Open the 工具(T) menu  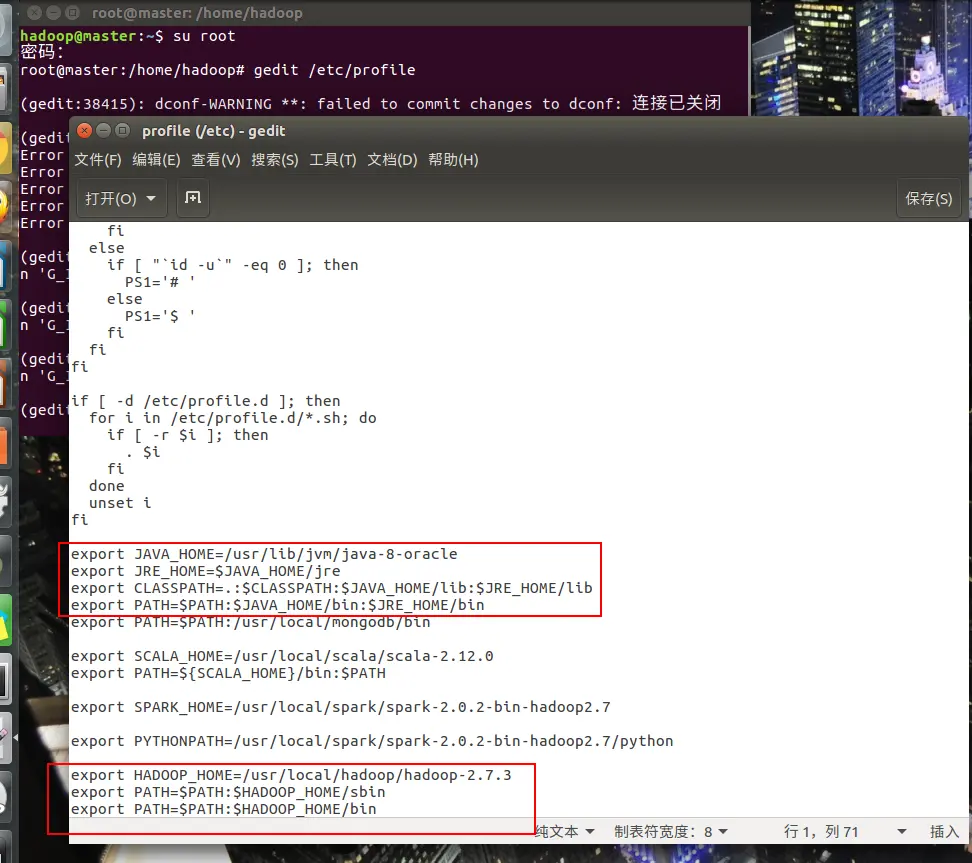[x=333, y=160]
